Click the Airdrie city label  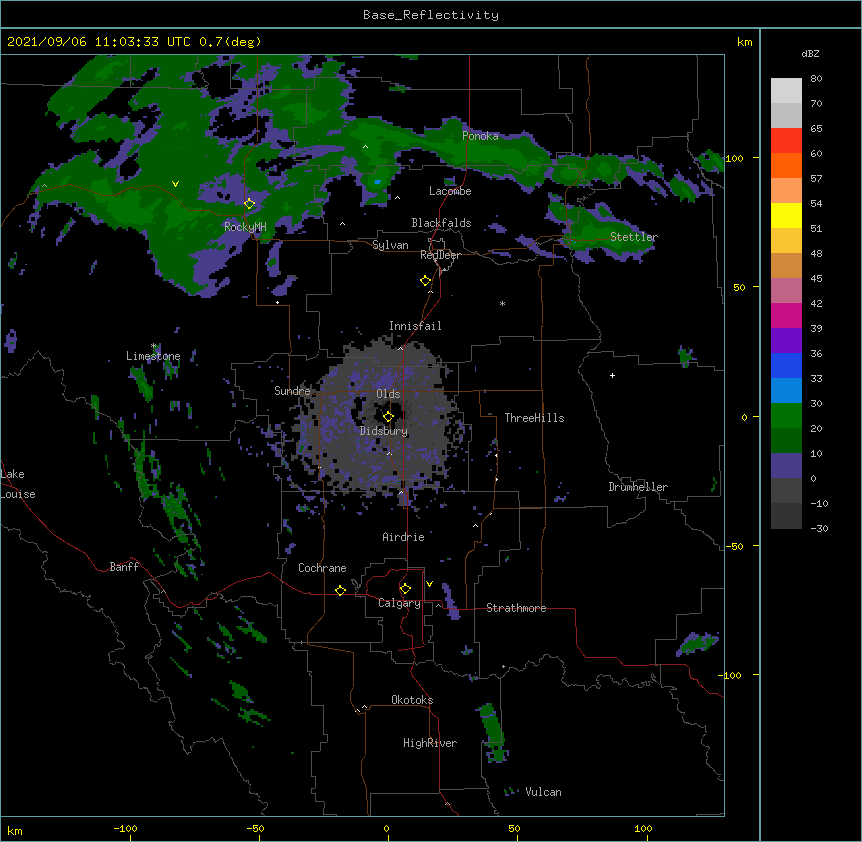404,537
